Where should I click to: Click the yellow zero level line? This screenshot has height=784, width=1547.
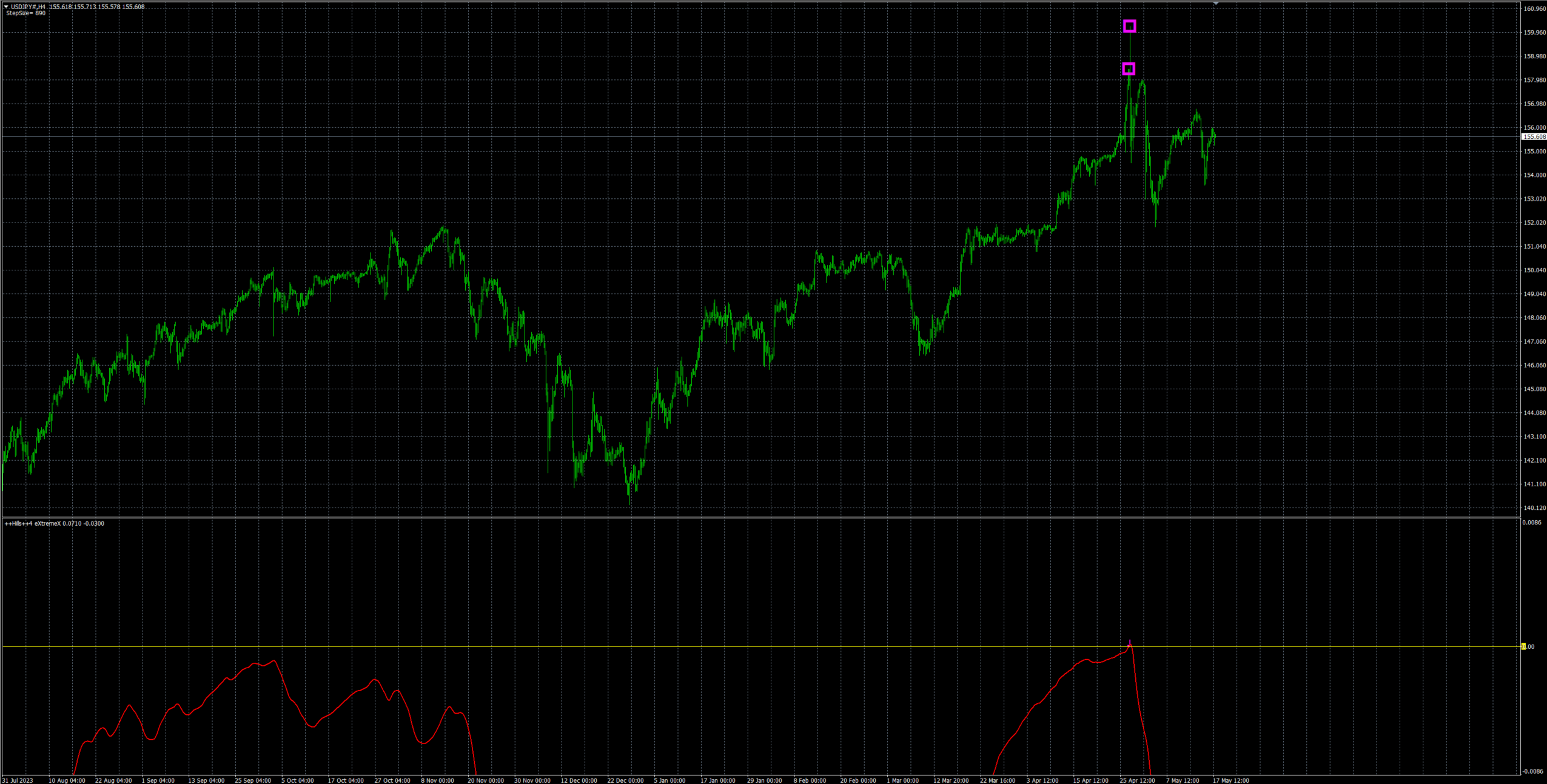(606, 647)
